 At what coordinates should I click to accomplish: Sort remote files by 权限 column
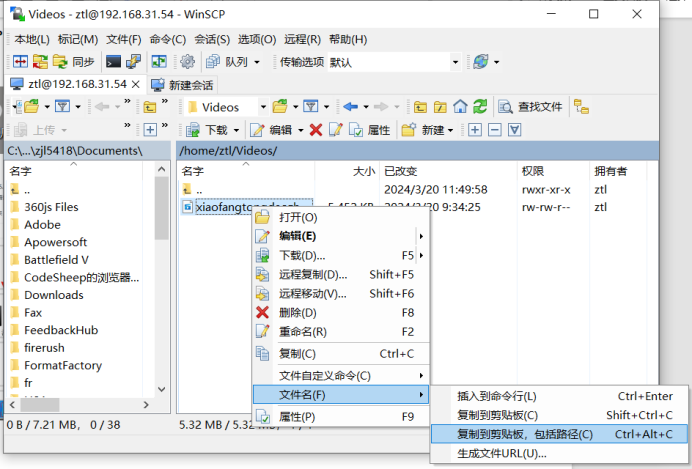coord(553,171)
